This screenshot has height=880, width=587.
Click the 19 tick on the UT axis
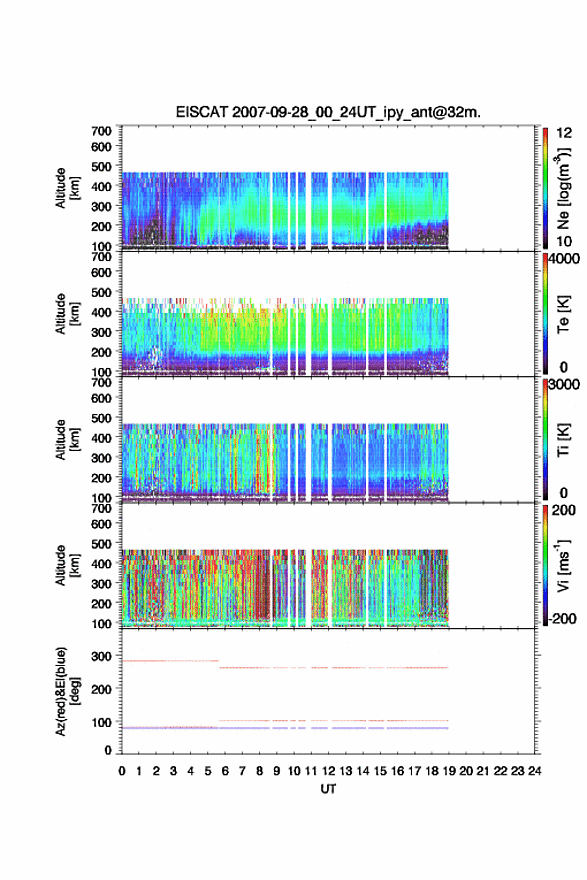[449, 771]
